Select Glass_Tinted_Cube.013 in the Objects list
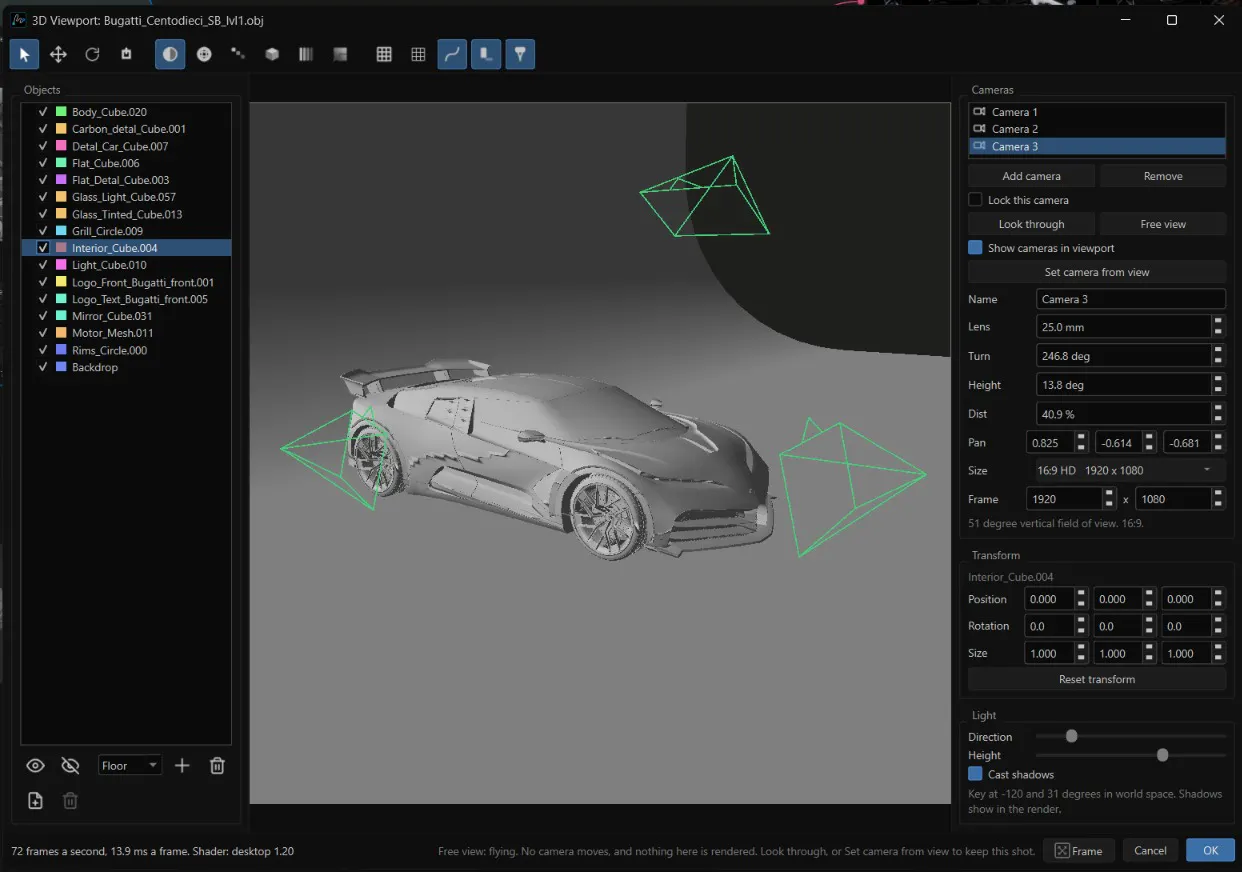The image size is (1242, 872). click(126, 214)
